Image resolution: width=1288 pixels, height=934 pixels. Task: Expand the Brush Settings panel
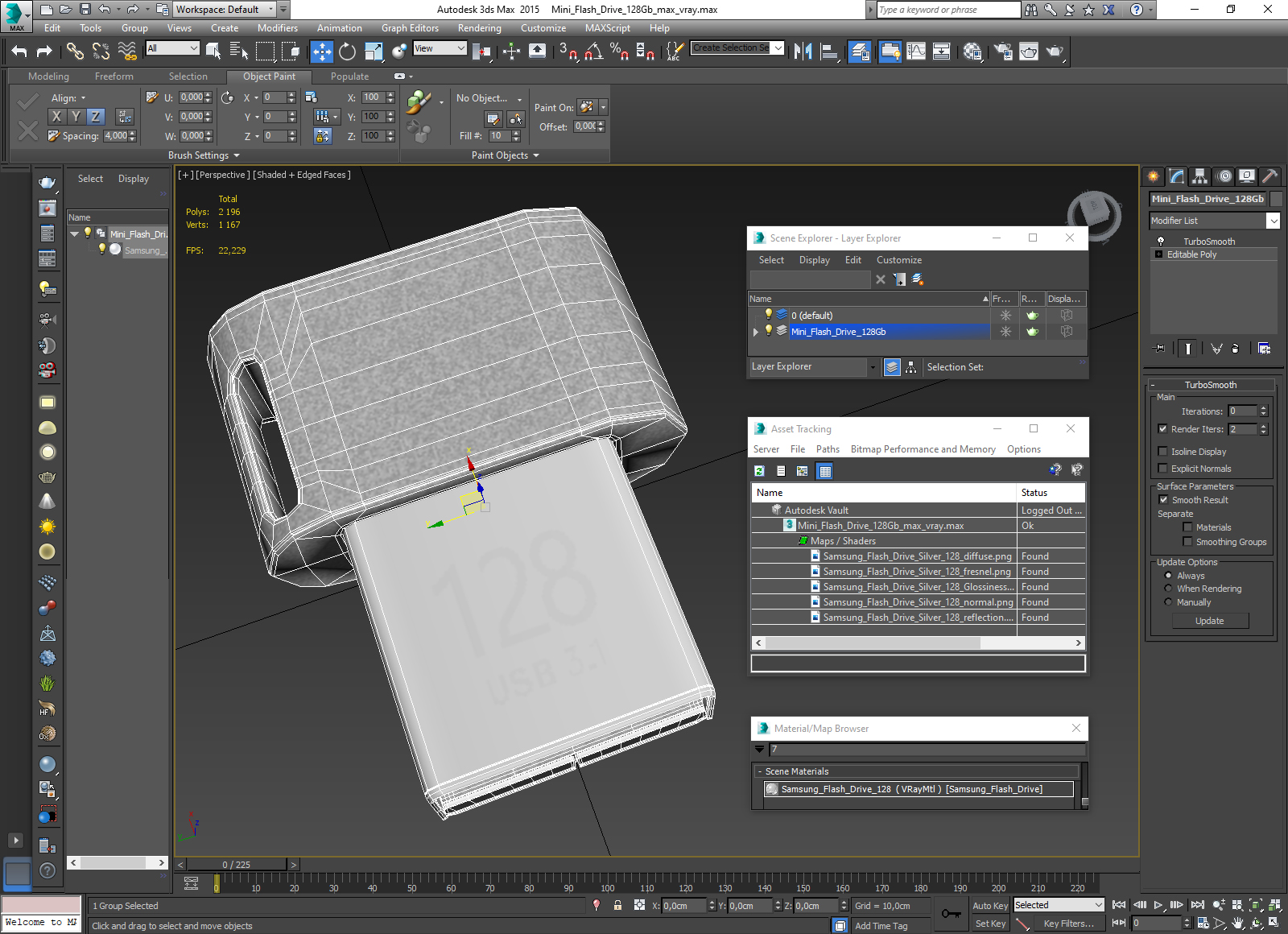tap(204, 155)
